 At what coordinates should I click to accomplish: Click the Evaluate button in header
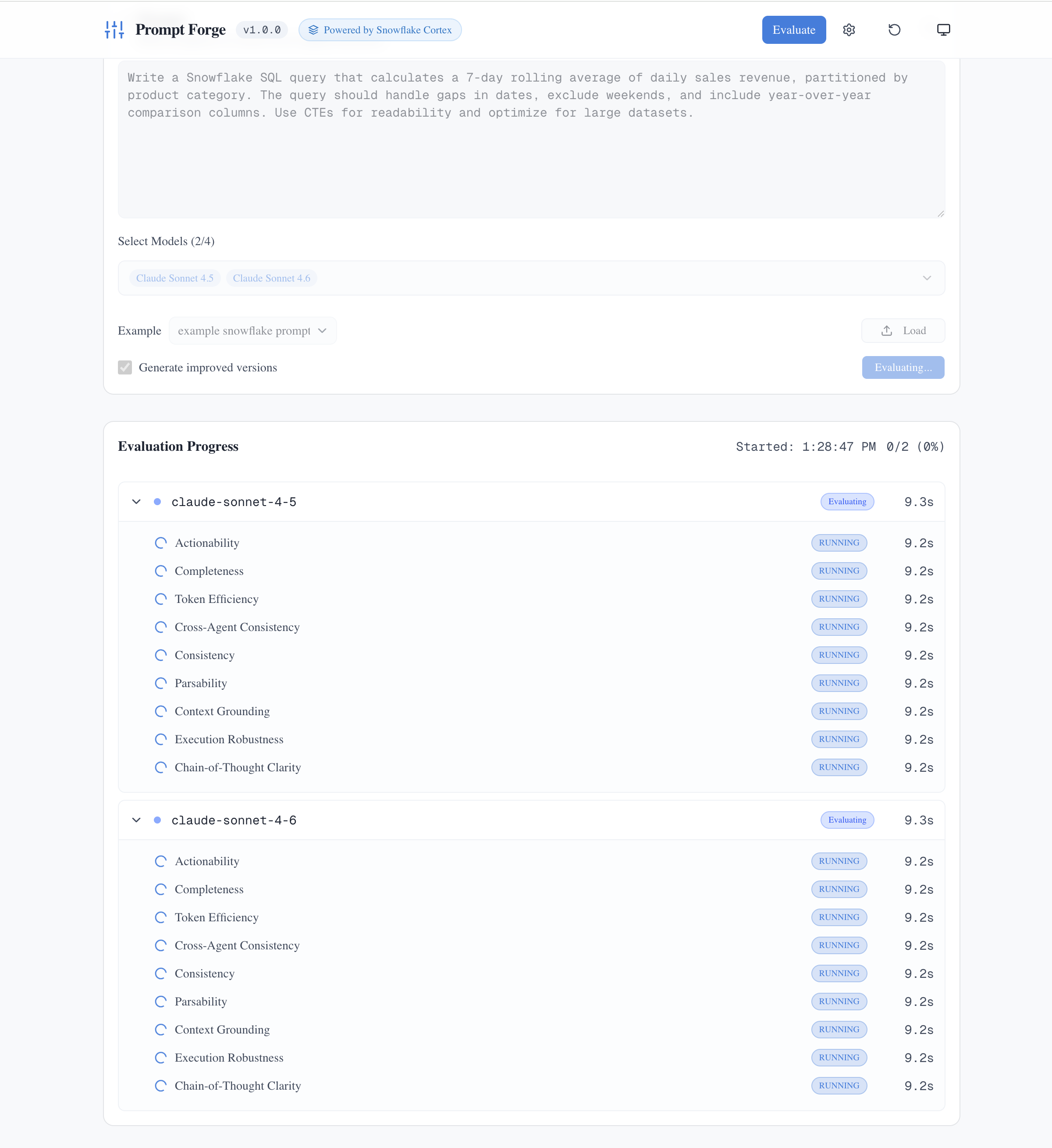(793, 30)
